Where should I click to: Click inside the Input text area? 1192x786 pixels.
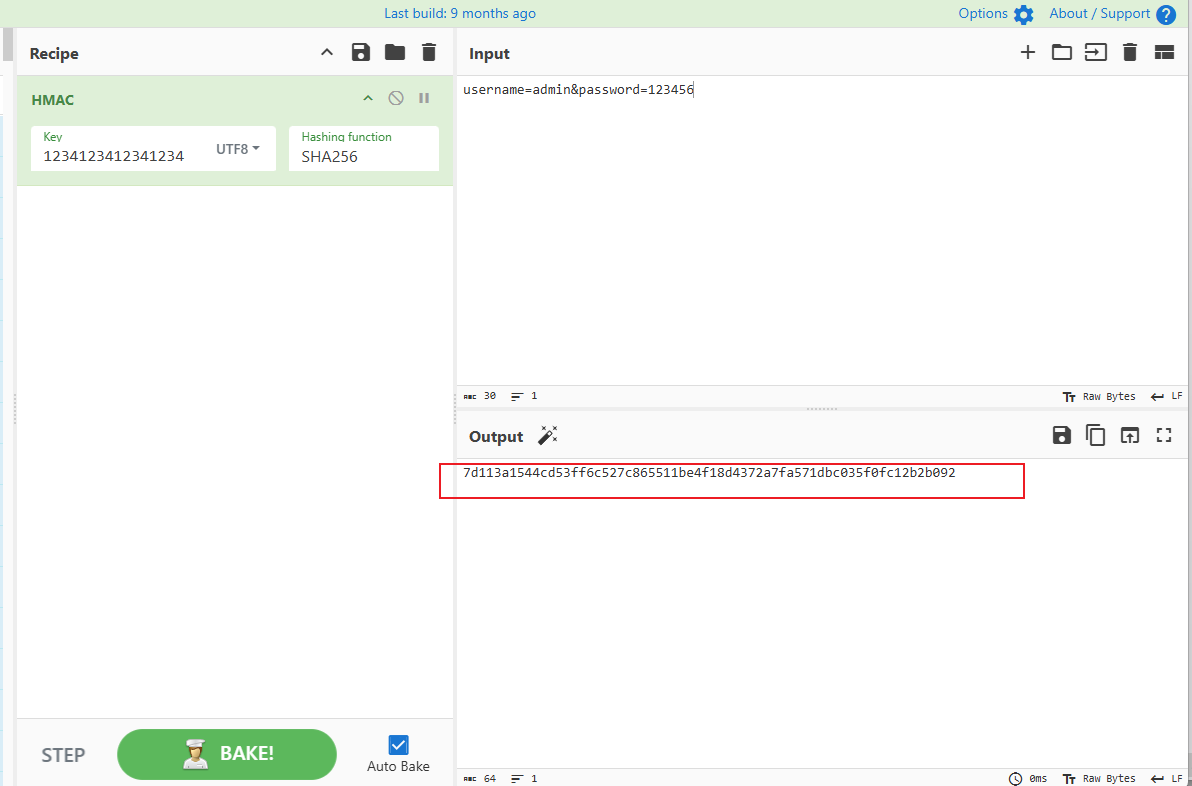824,228
